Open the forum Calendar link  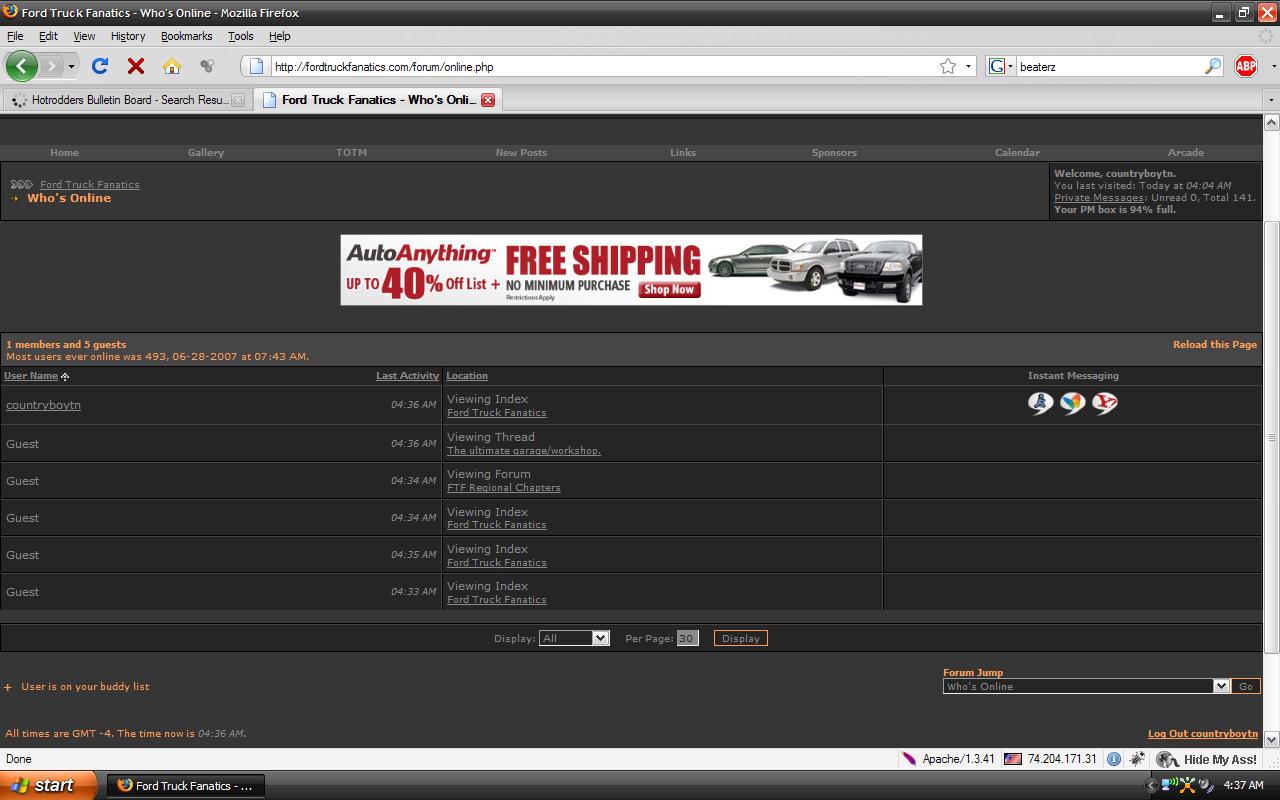point(1017,153)
